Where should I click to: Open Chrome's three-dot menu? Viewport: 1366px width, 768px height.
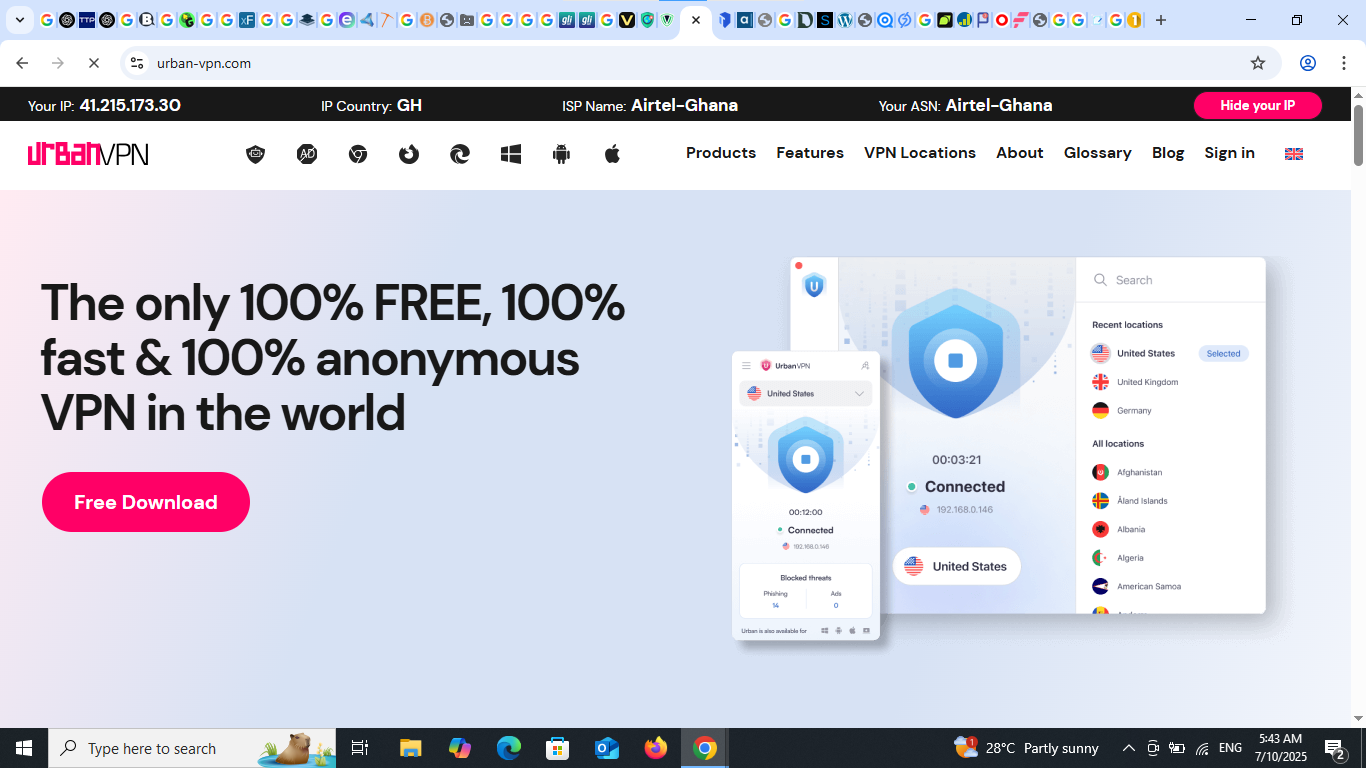1343,63
